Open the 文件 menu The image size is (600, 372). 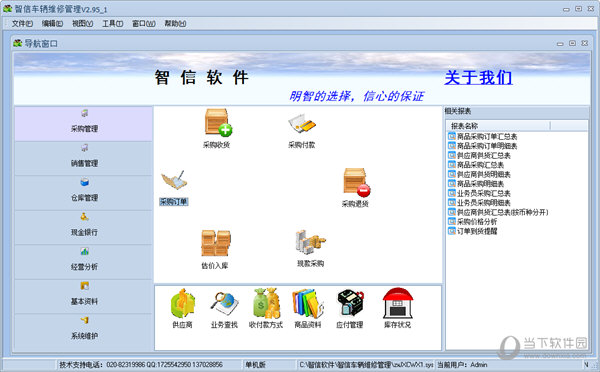22,24
